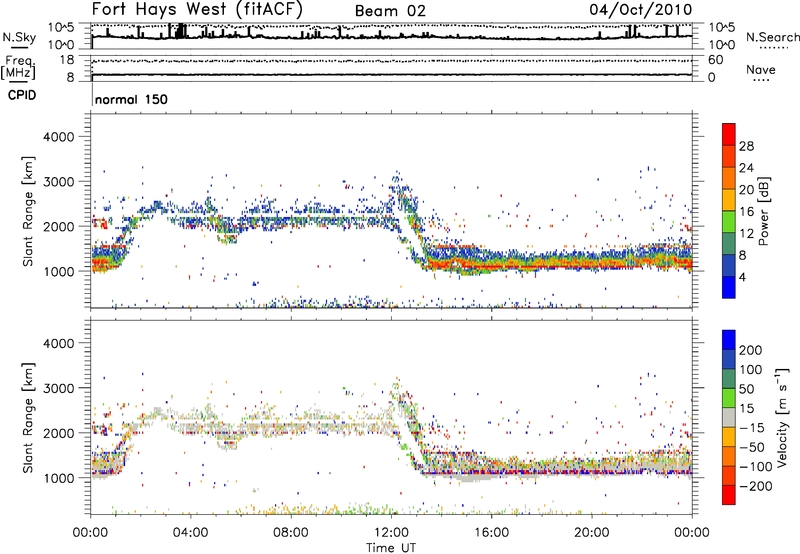The height and width of the screenshot is (554, 800).
Task: Click the 'Beam 02' label
Action: pos(390,11)
